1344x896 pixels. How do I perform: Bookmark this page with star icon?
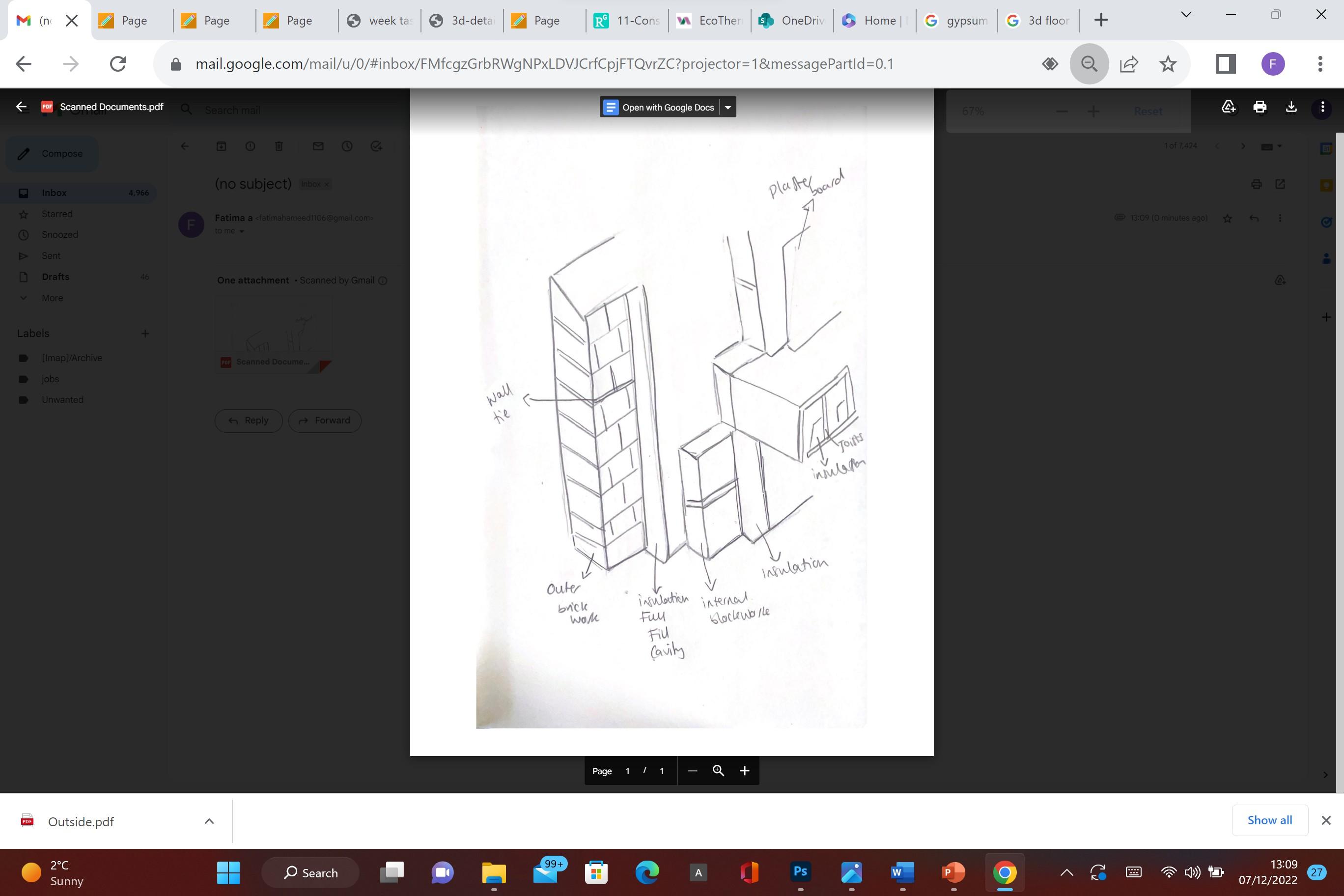1168,63
